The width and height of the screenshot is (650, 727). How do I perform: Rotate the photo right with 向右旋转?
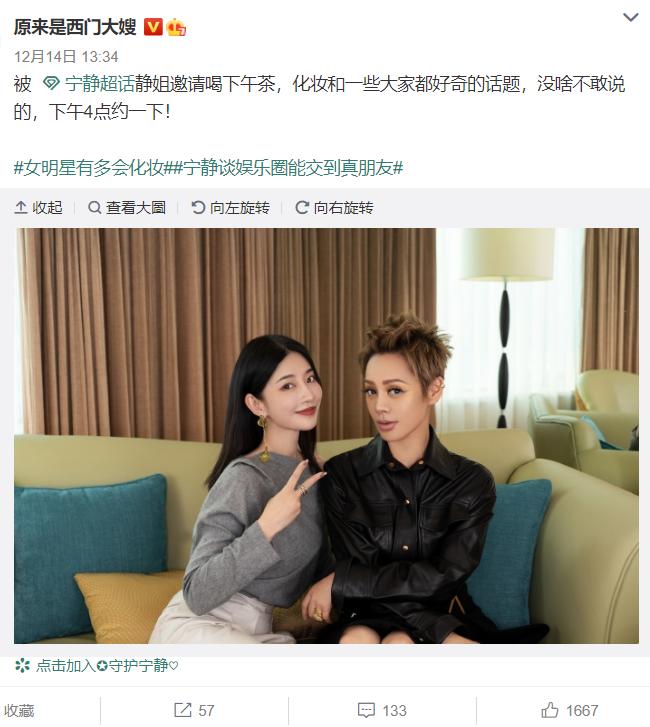click(334, 207)
